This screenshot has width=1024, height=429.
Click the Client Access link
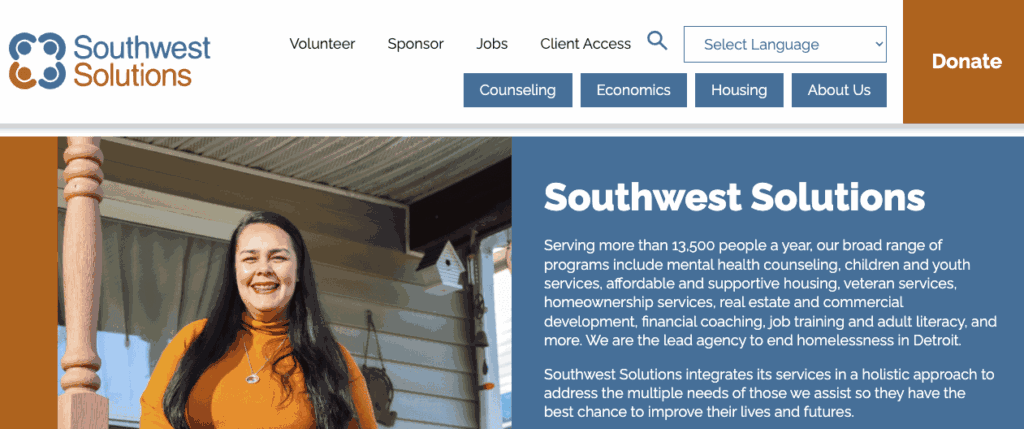pos(585,44)
